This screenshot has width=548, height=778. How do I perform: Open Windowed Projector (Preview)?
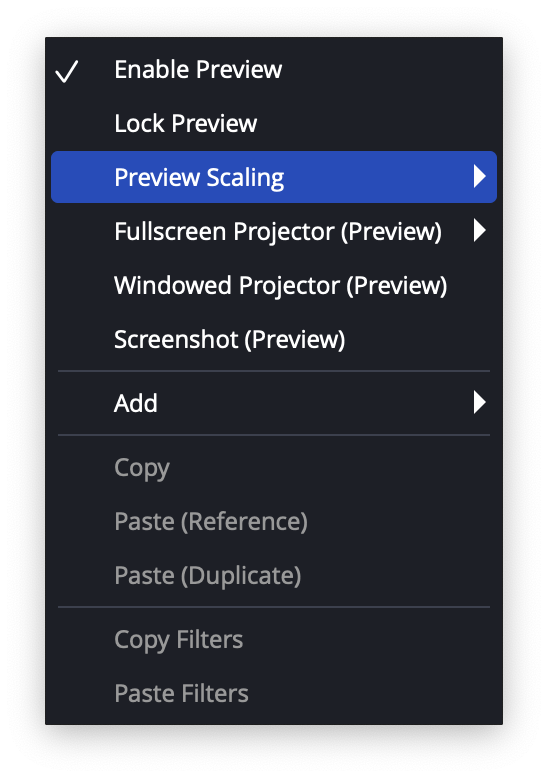274,285
